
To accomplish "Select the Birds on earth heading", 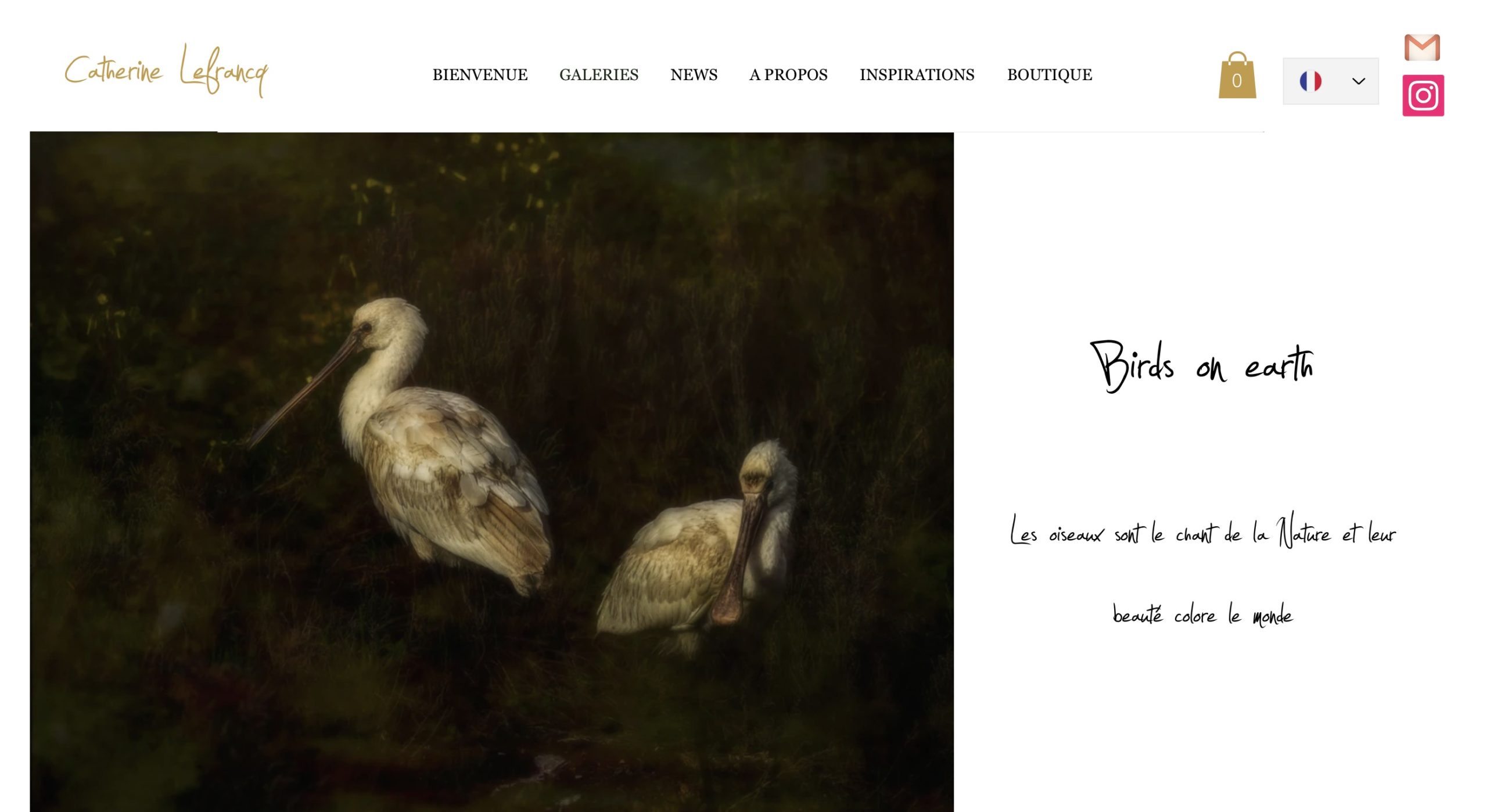I will 1202,366.
